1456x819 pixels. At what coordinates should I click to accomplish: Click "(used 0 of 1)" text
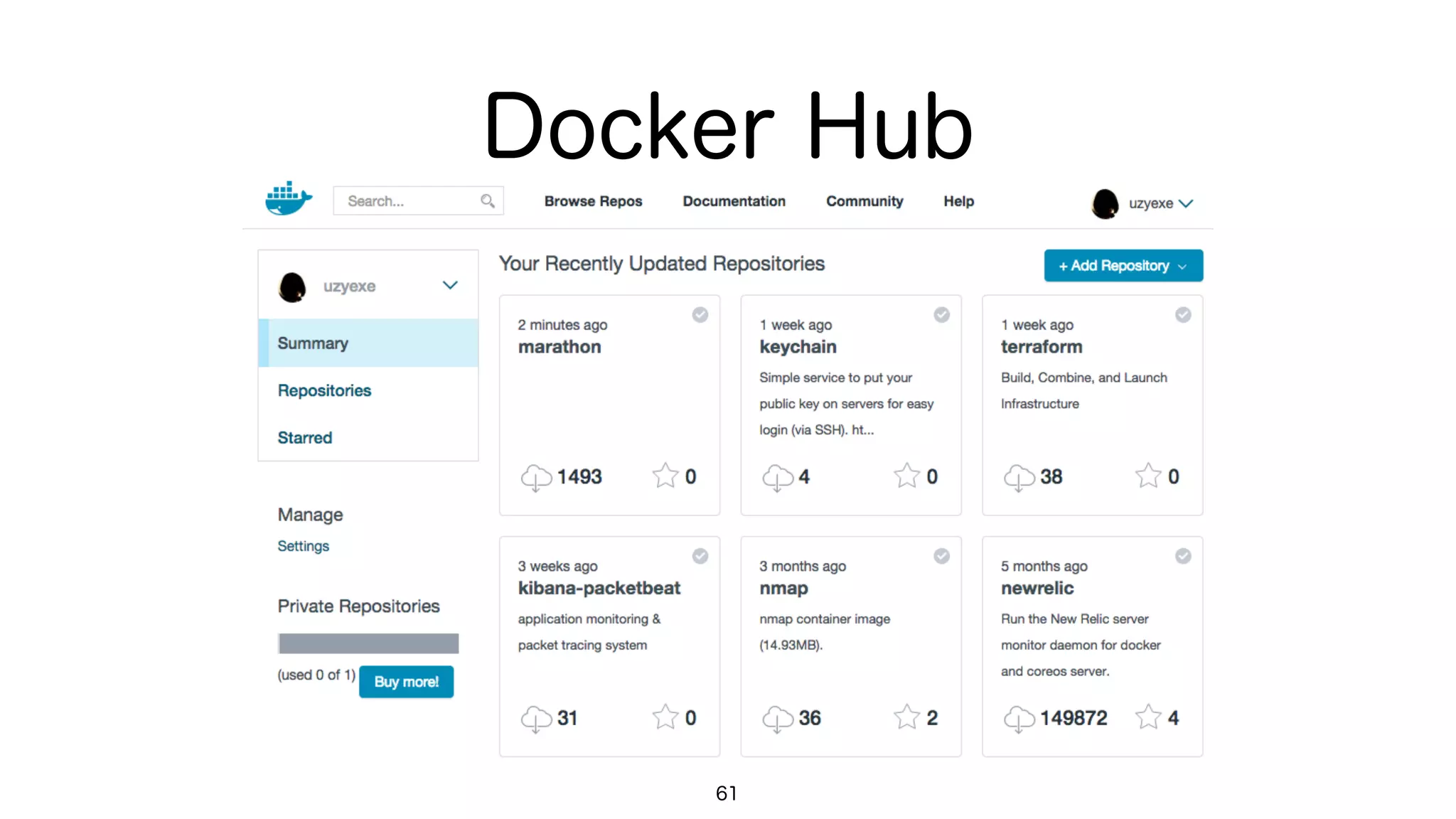tap(316, 675)
